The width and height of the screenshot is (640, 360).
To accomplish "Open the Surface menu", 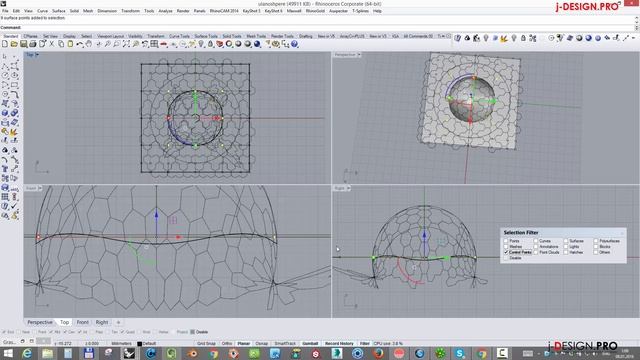I will tap(58, 11).
